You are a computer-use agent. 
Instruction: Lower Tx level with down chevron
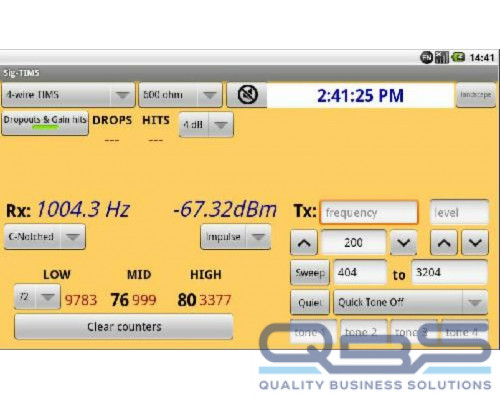[475, 242]
